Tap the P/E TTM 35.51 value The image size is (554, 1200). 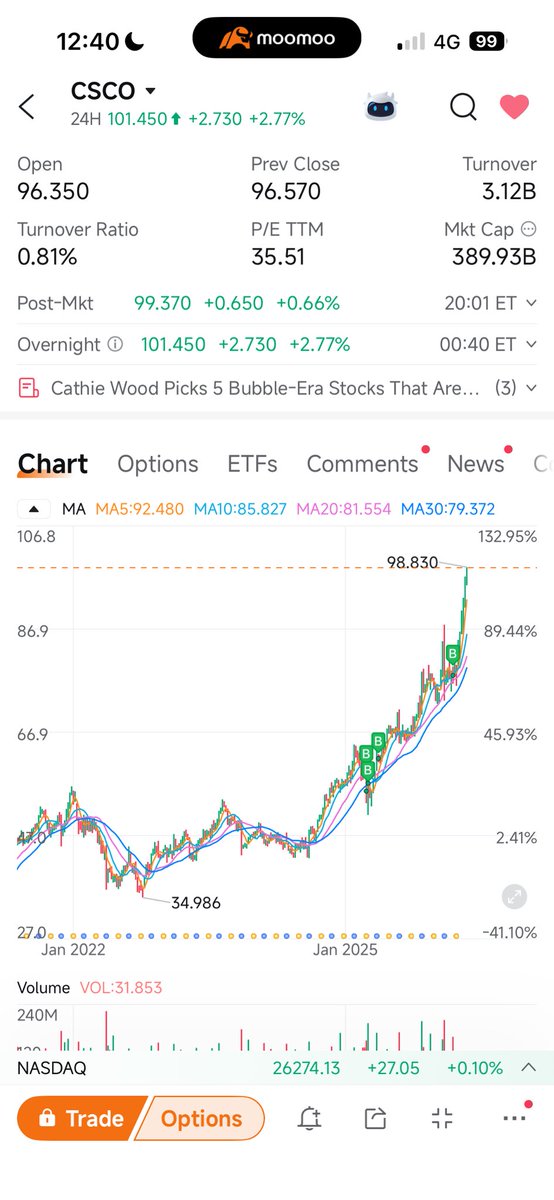coord(277,257)
